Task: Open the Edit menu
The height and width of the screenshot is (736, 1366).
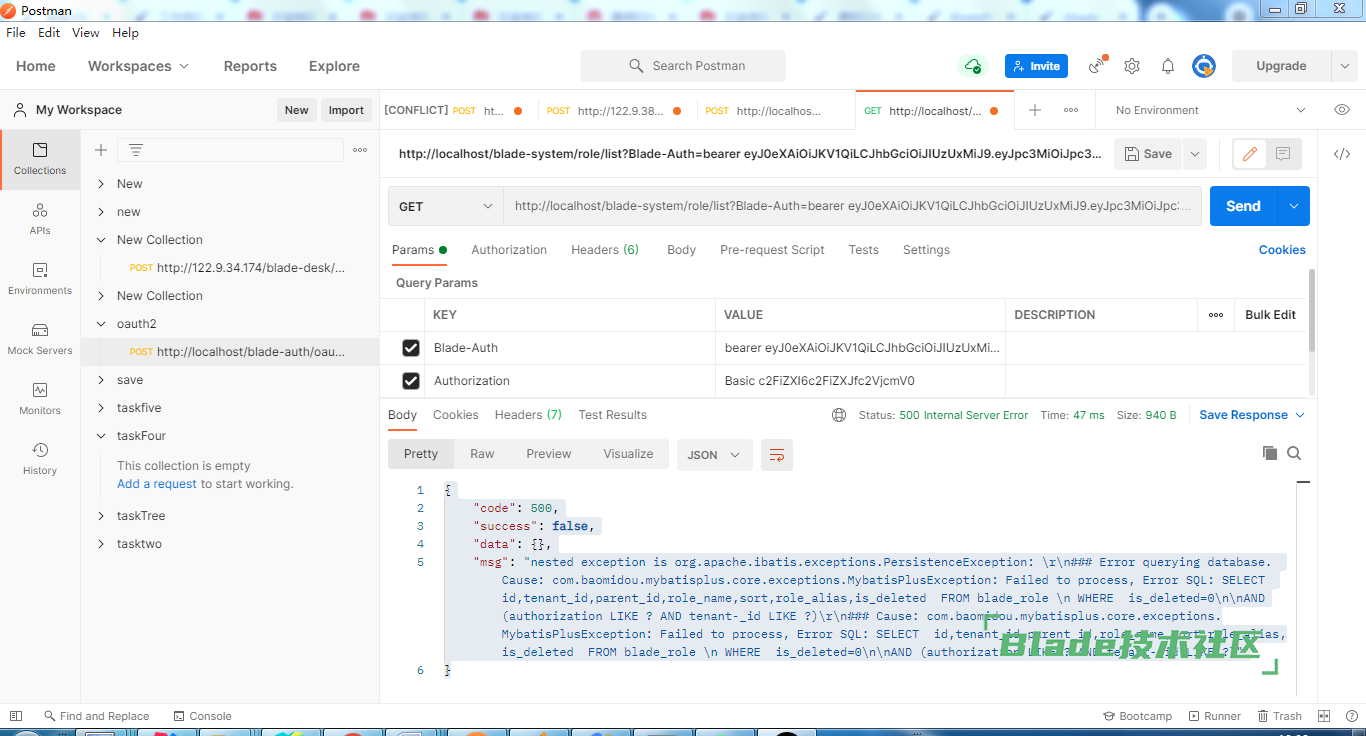Action: (x=49, y=33)
